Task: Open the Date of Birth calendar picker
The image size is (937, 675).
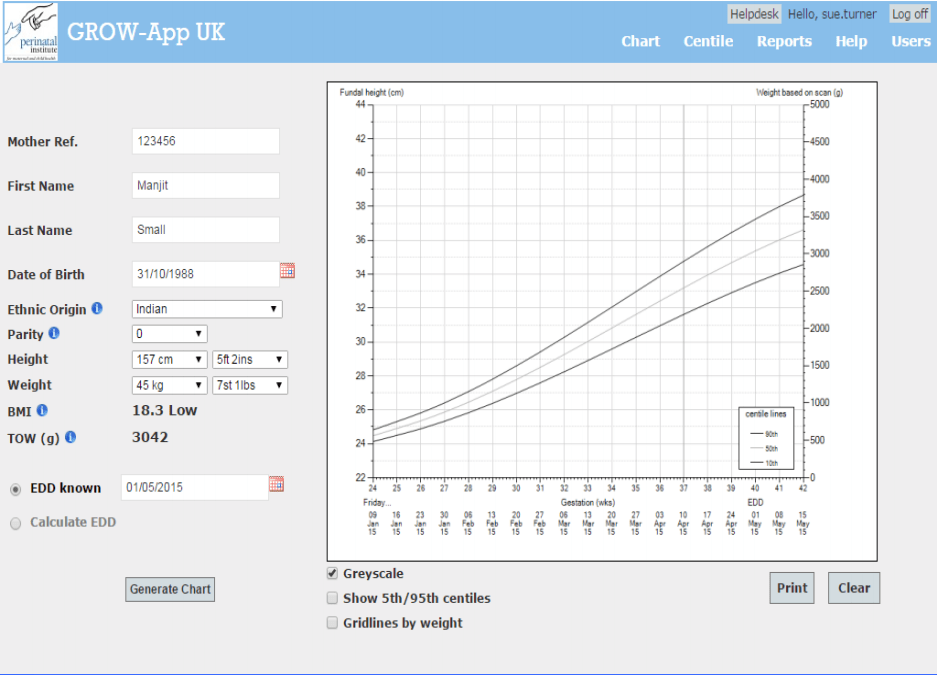Action: click(287, 271)
